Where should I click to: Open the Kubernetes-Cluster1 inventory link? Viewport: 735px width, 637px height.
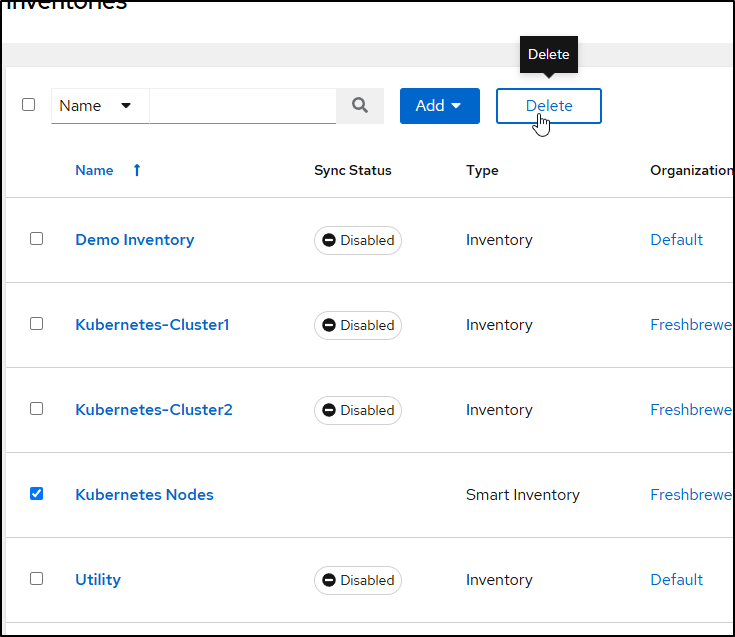(x=152, y=324)
